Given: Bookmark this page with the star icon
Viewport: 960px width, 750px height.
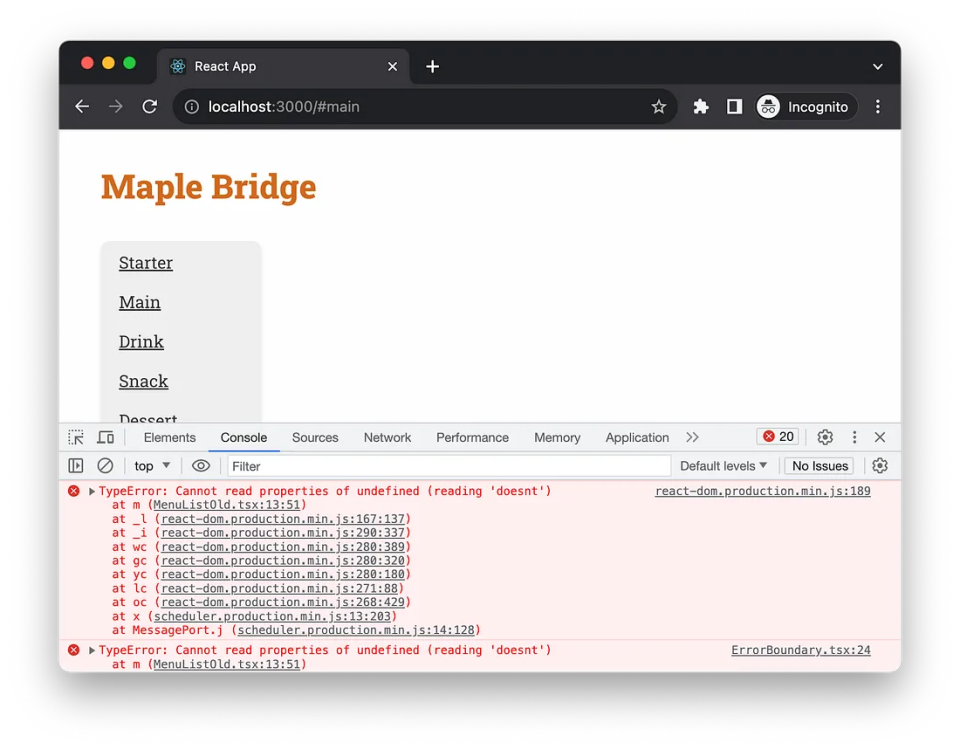Looking at the screenshot, I should pos(659,107).
